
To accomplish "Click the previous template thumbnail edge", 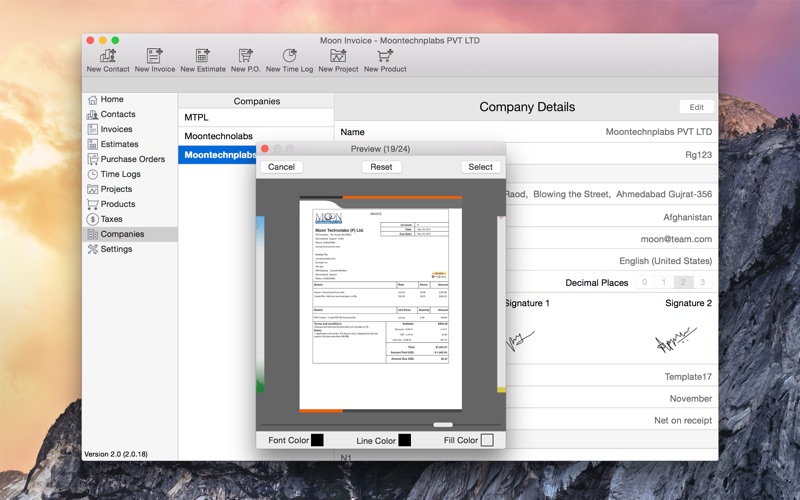I will point(260,304).
